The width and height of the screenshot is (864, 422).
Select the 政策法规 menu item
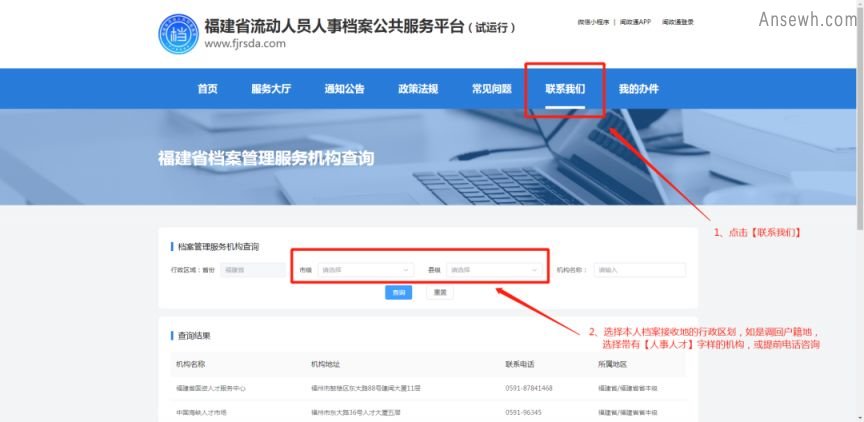click(x=418, y=89)
